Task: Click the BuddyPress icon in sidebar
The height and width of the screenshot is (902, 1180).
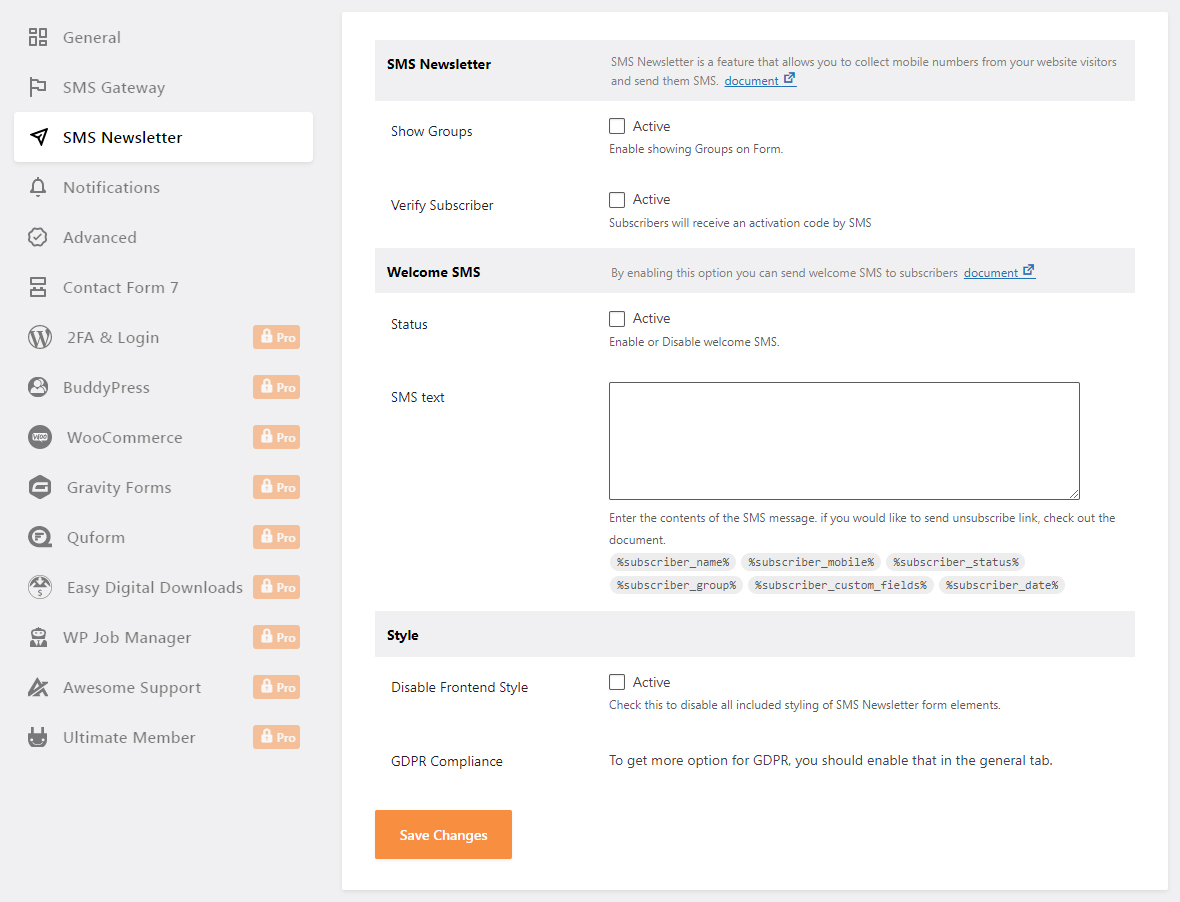Action: (x=38, y=388)
